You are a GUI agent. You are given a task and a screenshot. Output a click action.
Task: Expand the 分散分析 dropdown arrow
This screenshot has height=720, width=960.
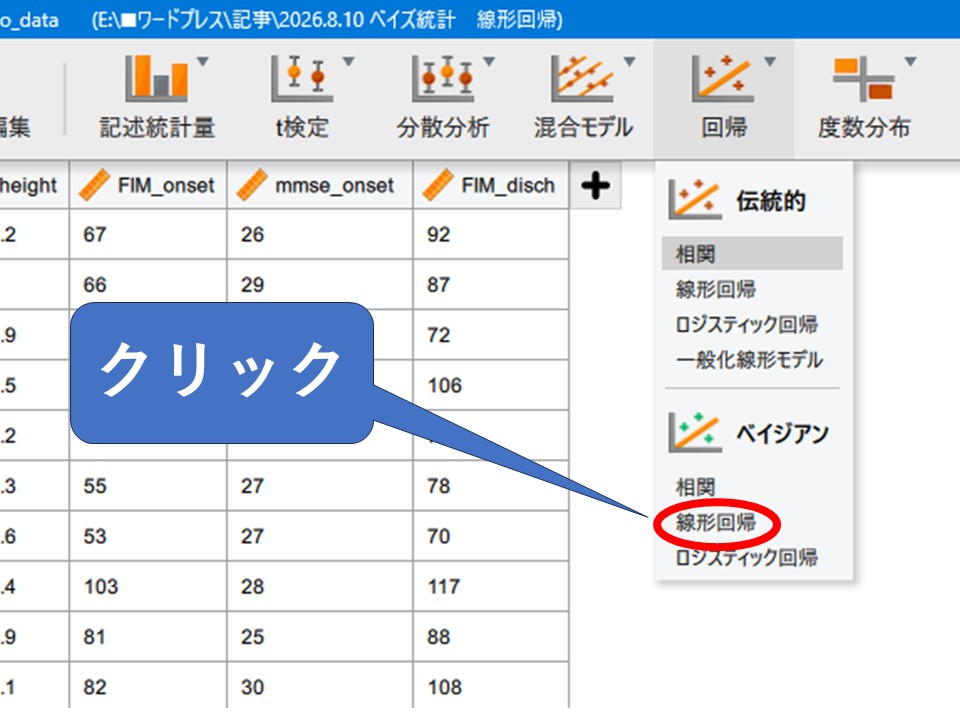coord(489,61)
